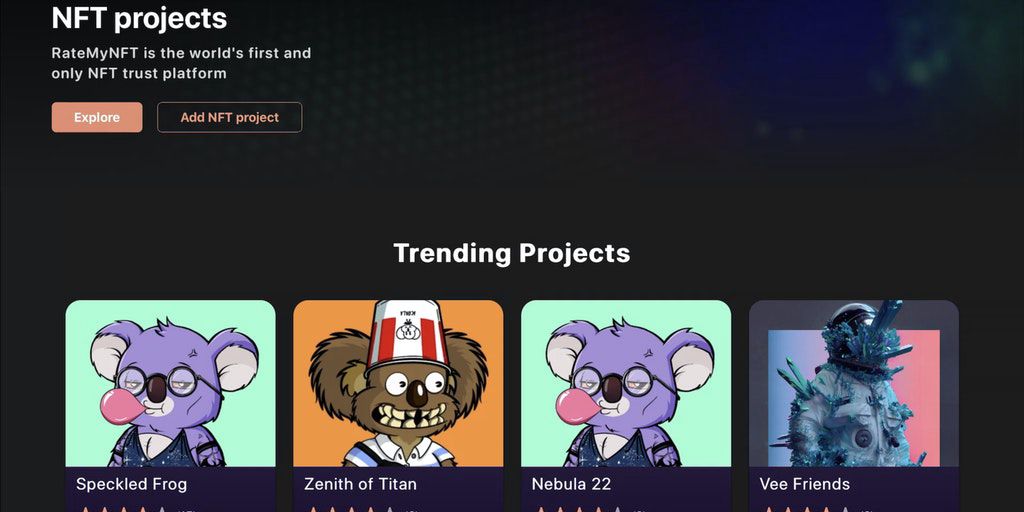1024x512 pixels.
Task: Open the Add NFT project form
Action: [x=229, y=118]
